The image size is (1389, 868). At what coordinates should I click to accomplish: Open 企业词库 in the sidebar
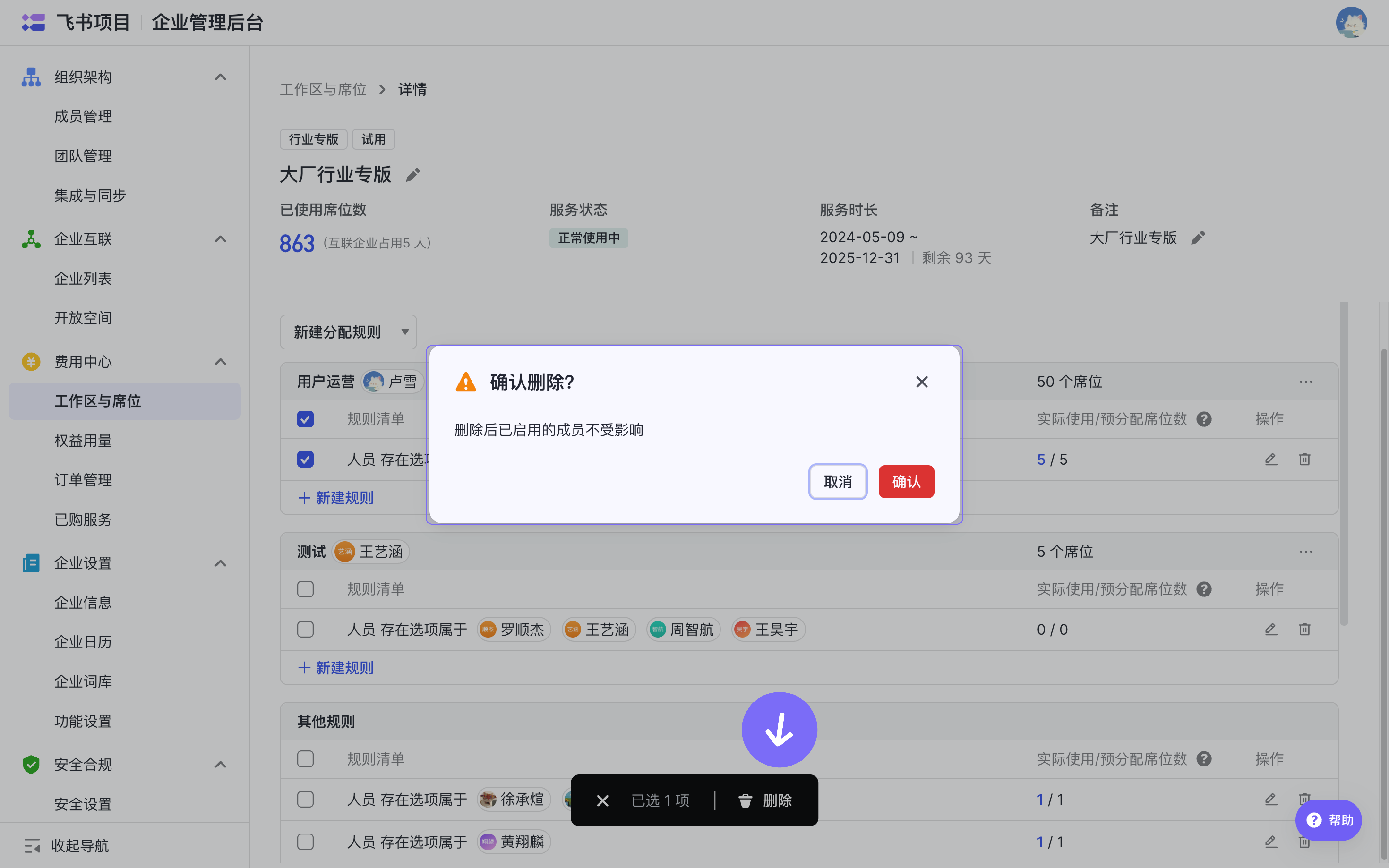coord(83,681)
